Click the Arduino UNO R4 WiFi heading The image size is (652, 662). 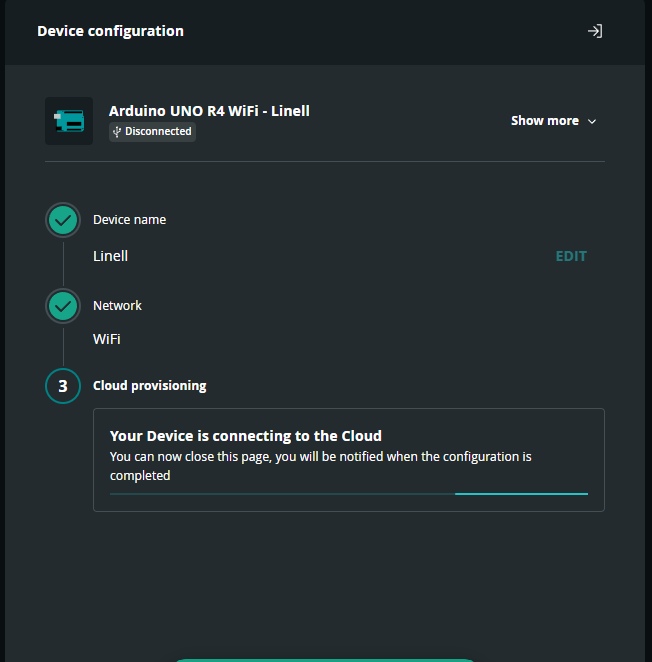tap(209, 111)
